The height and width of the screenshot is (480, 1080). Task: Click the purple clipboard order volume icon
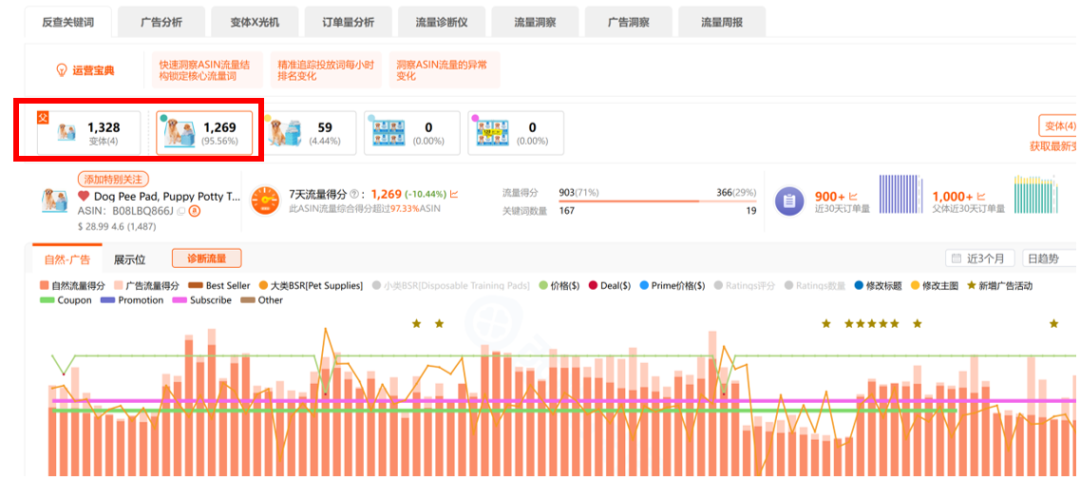coord(789,201)
